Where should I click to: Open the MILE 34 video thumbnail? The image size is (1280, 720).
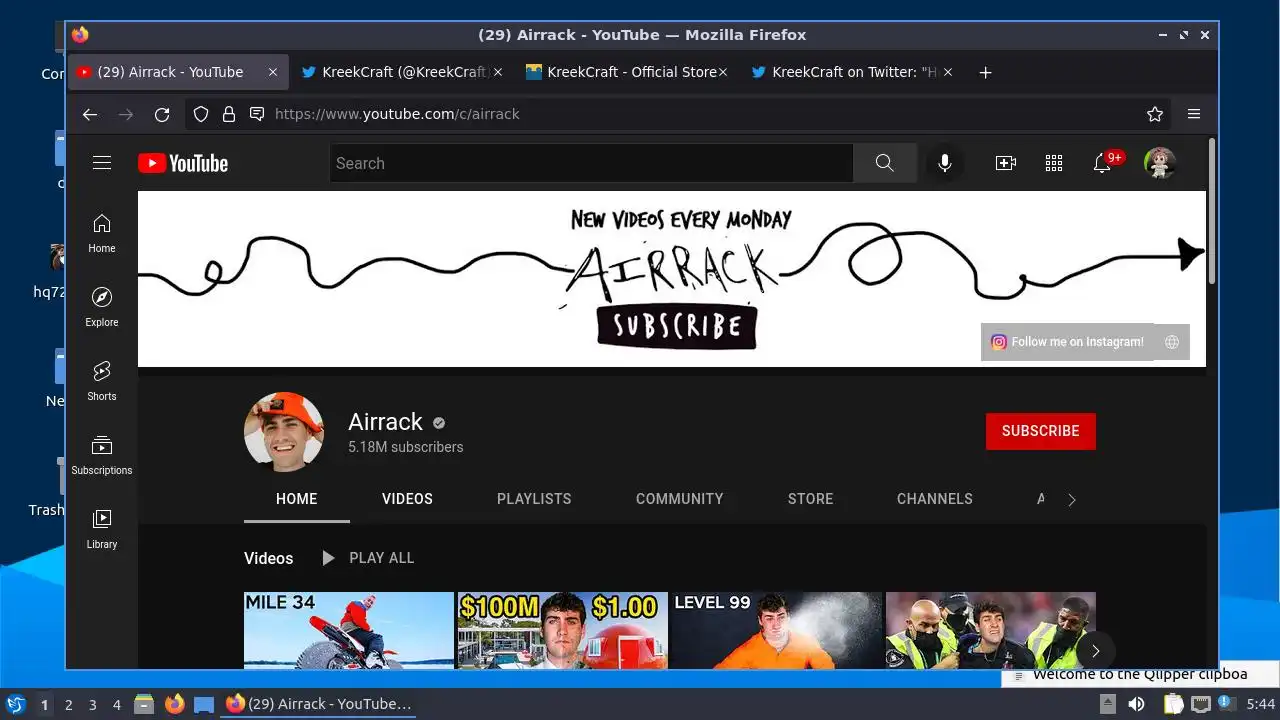coord(349,630)
